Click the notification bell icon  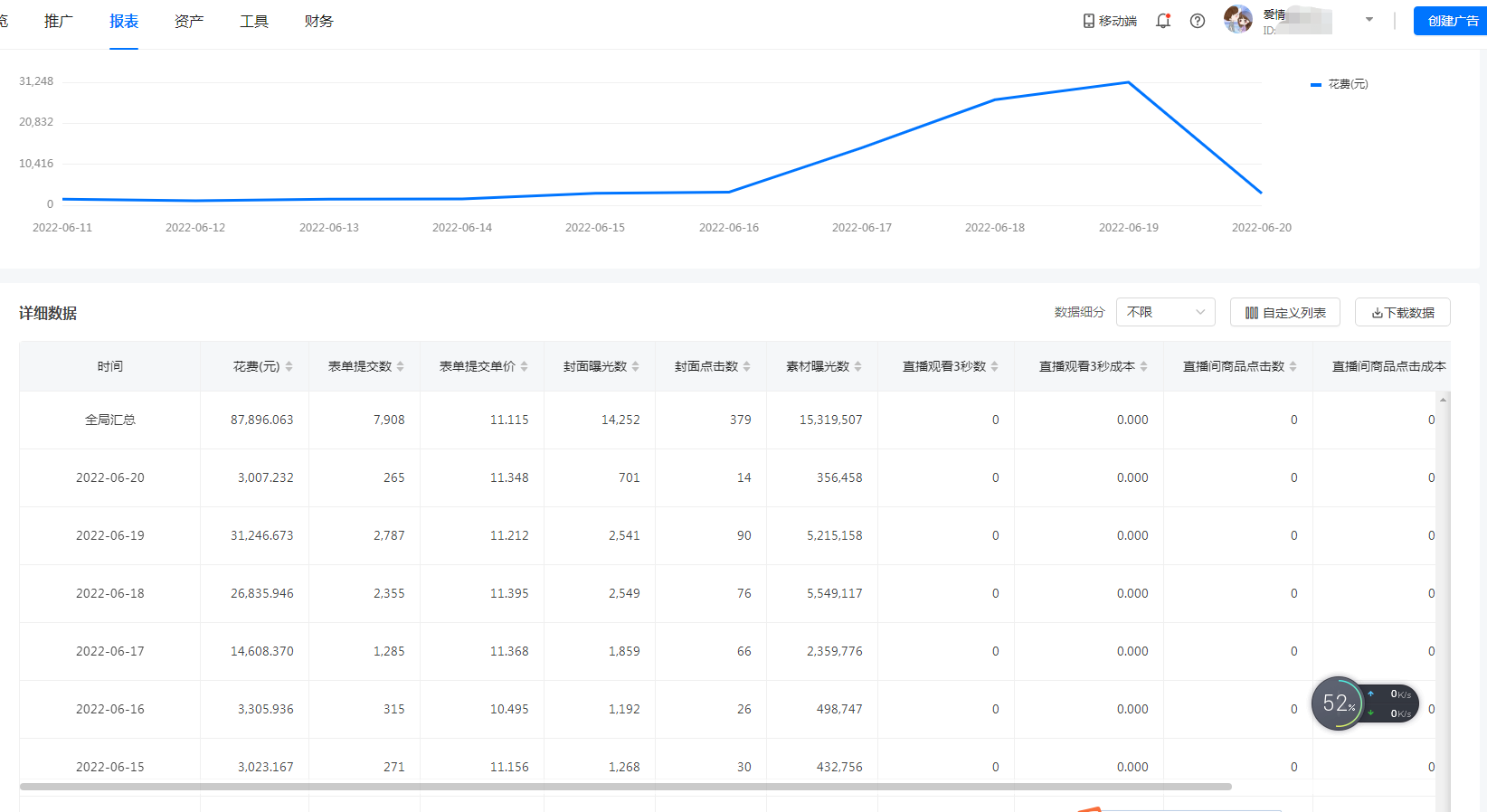click(1163, 21)
